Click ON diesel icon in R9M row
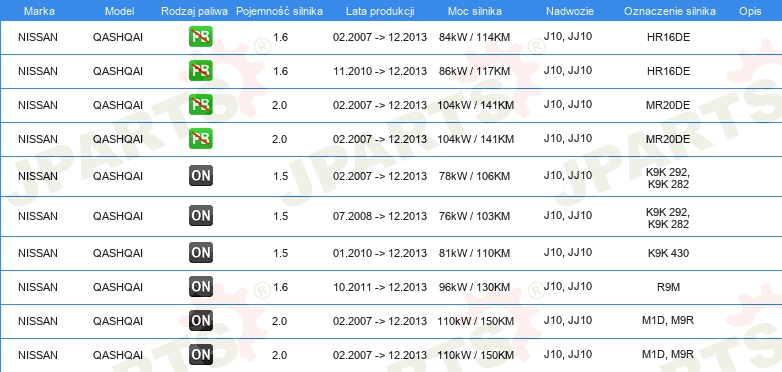 pyautogui.click(x=201, y=287)
